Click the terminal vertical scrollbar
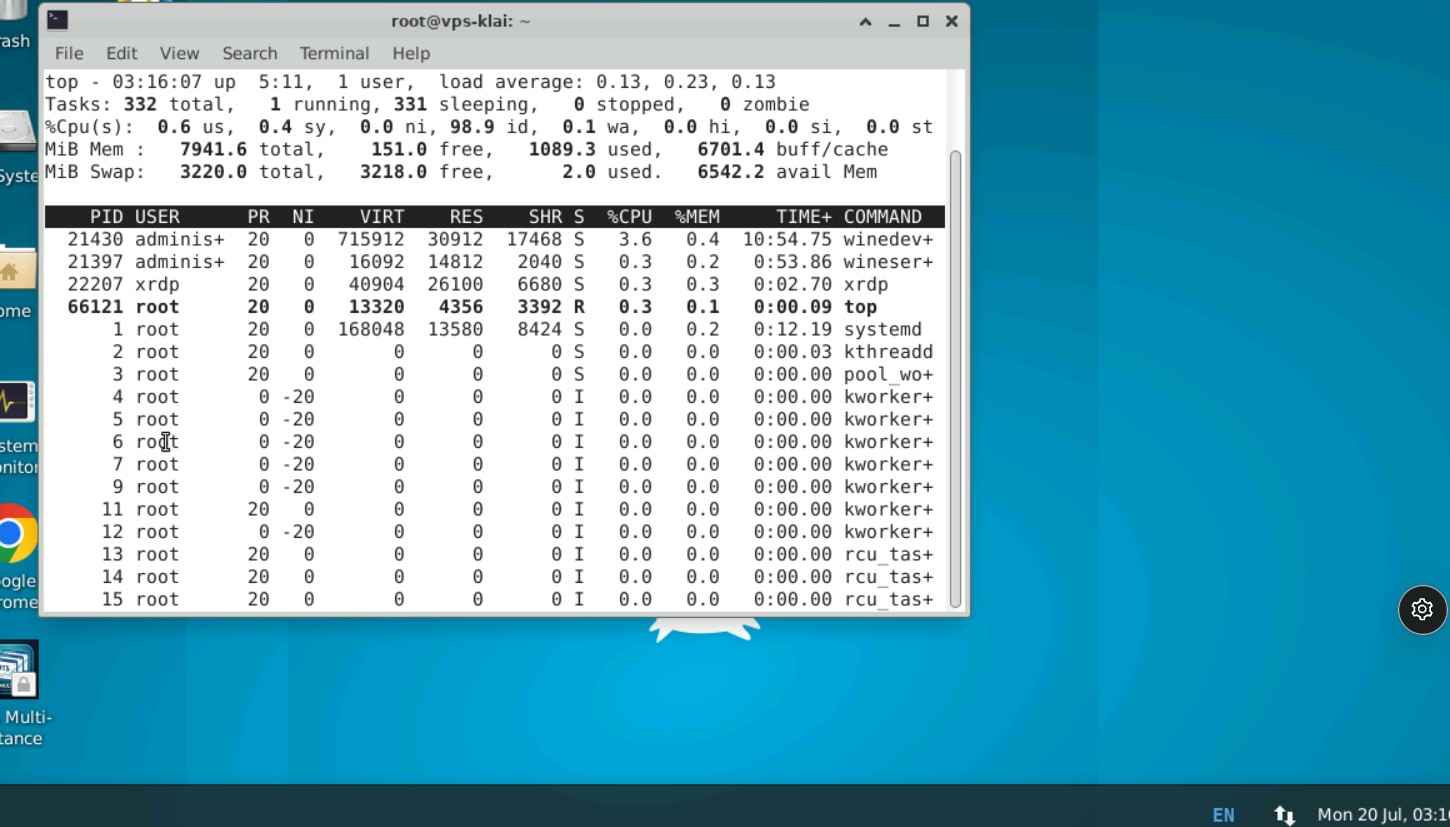This screenshot has height=827, width=1450. click(955, 378)
